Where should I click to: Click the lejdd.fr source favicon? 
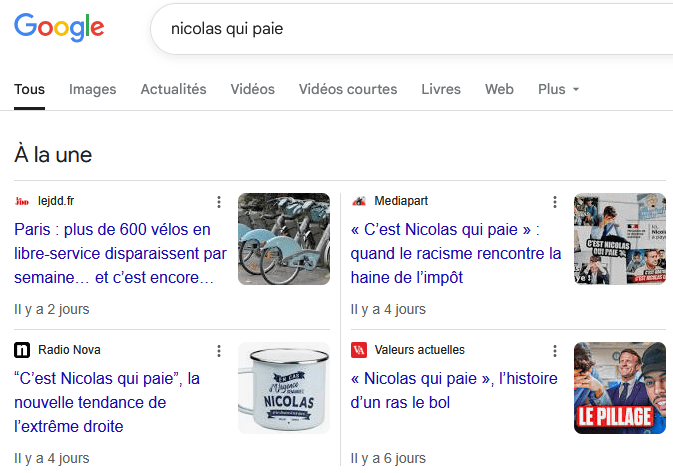(x=22, y=201)
